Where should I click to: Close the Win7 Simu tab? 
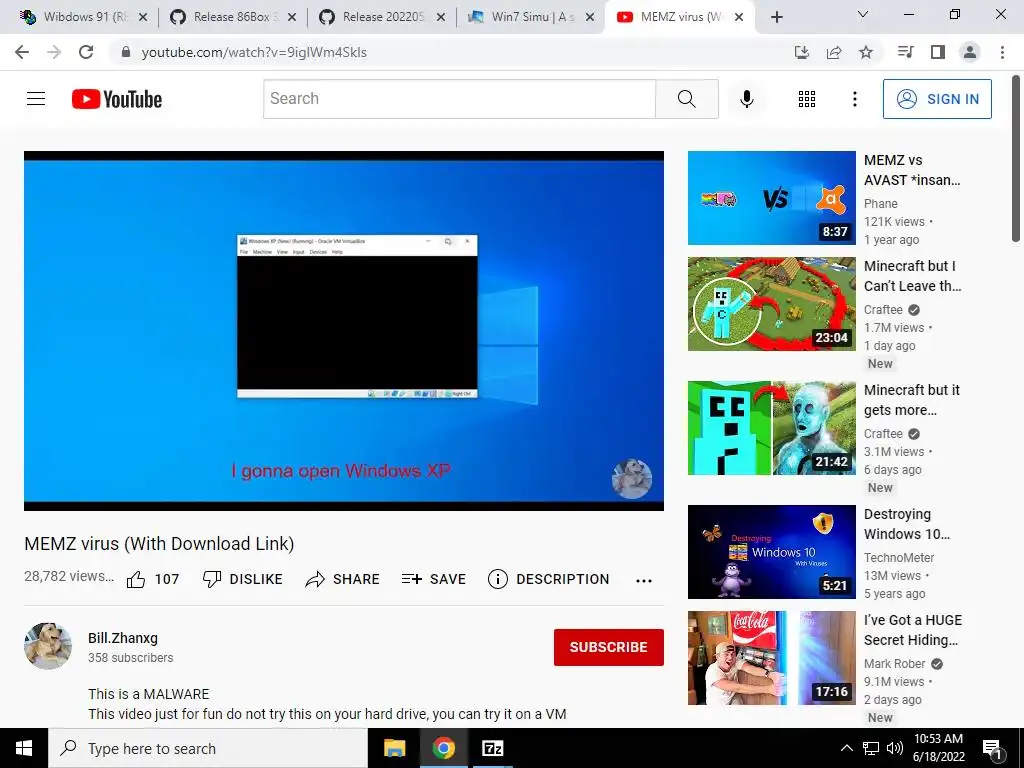click(590, 18)
